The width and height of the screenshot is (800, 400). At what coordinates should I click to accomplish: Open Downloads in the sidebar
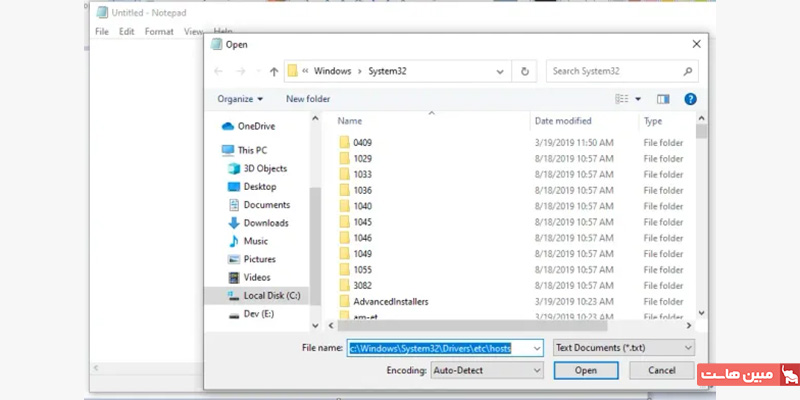[258, 223]
